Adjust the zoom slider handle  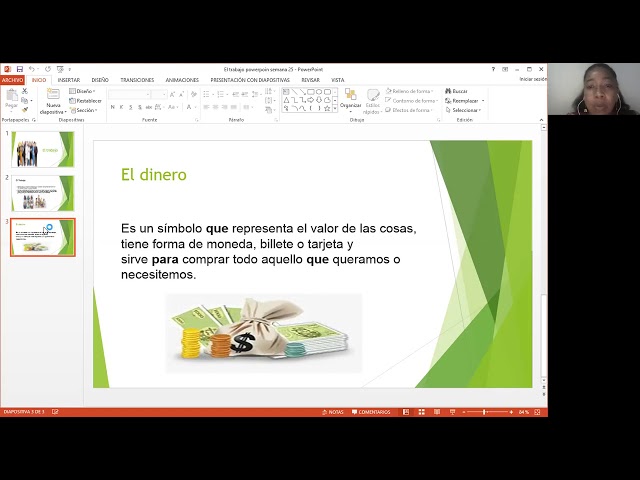484,412
